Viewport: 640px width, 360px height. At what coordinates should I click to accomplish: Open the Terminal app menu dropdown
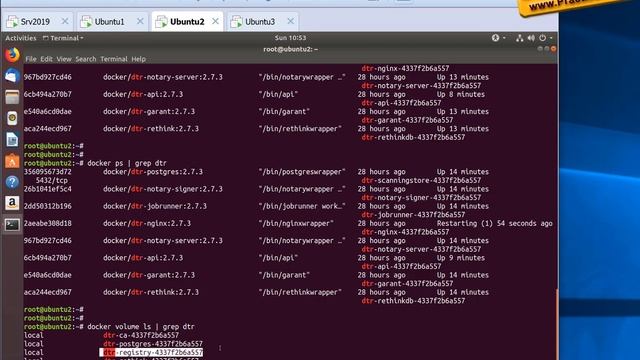pyautogui.click(x=63, y=38)
